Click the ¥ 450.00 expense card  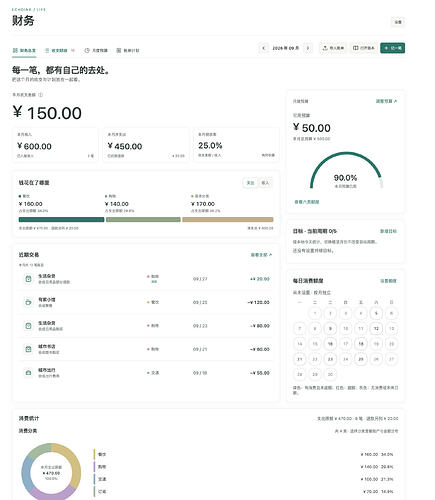146,145
